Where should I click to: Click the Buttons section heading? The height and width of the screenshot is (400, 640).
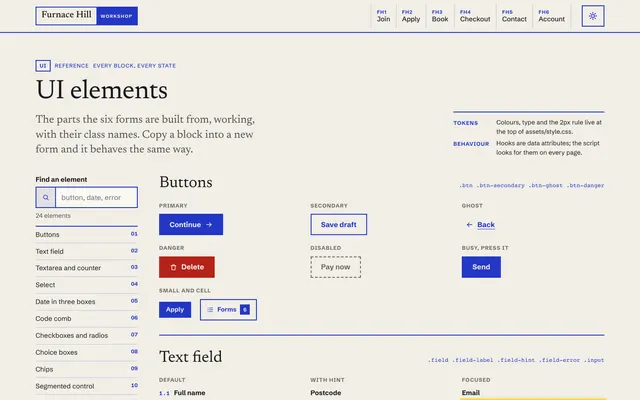tap(186, 182)
